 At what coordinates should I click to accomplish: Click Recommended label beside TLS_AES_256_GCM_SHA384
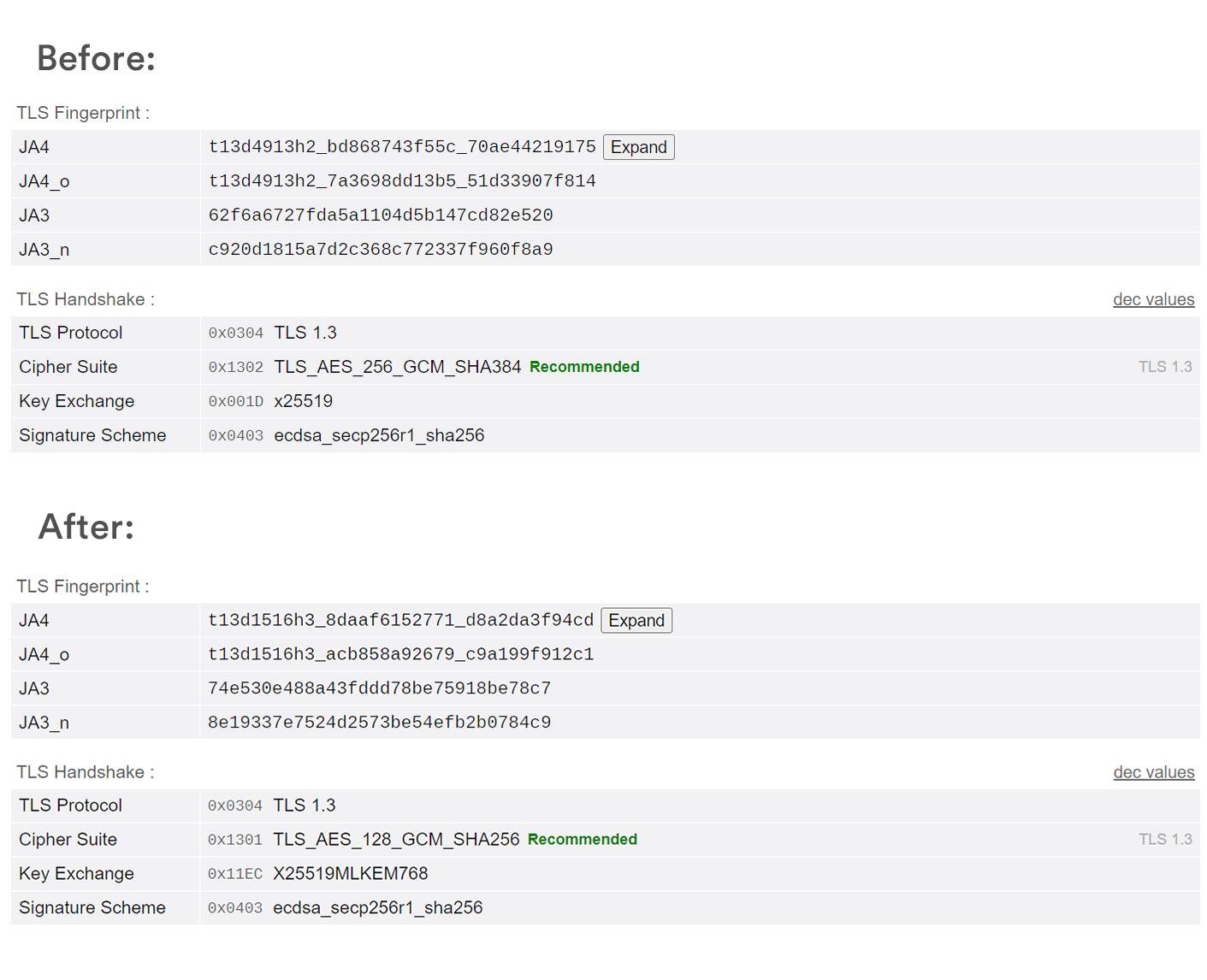click(584, 367)
